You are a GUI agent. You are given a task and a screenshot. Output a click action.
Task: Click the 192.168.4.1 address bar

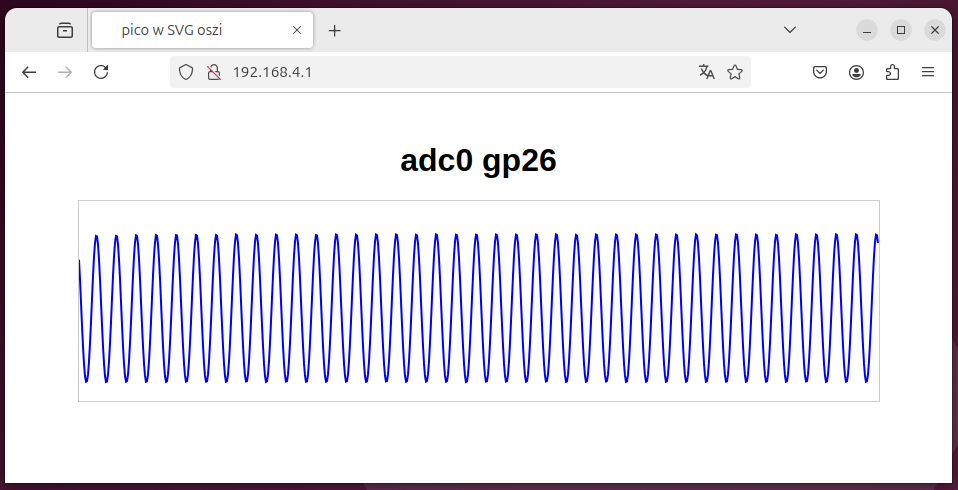450,72
